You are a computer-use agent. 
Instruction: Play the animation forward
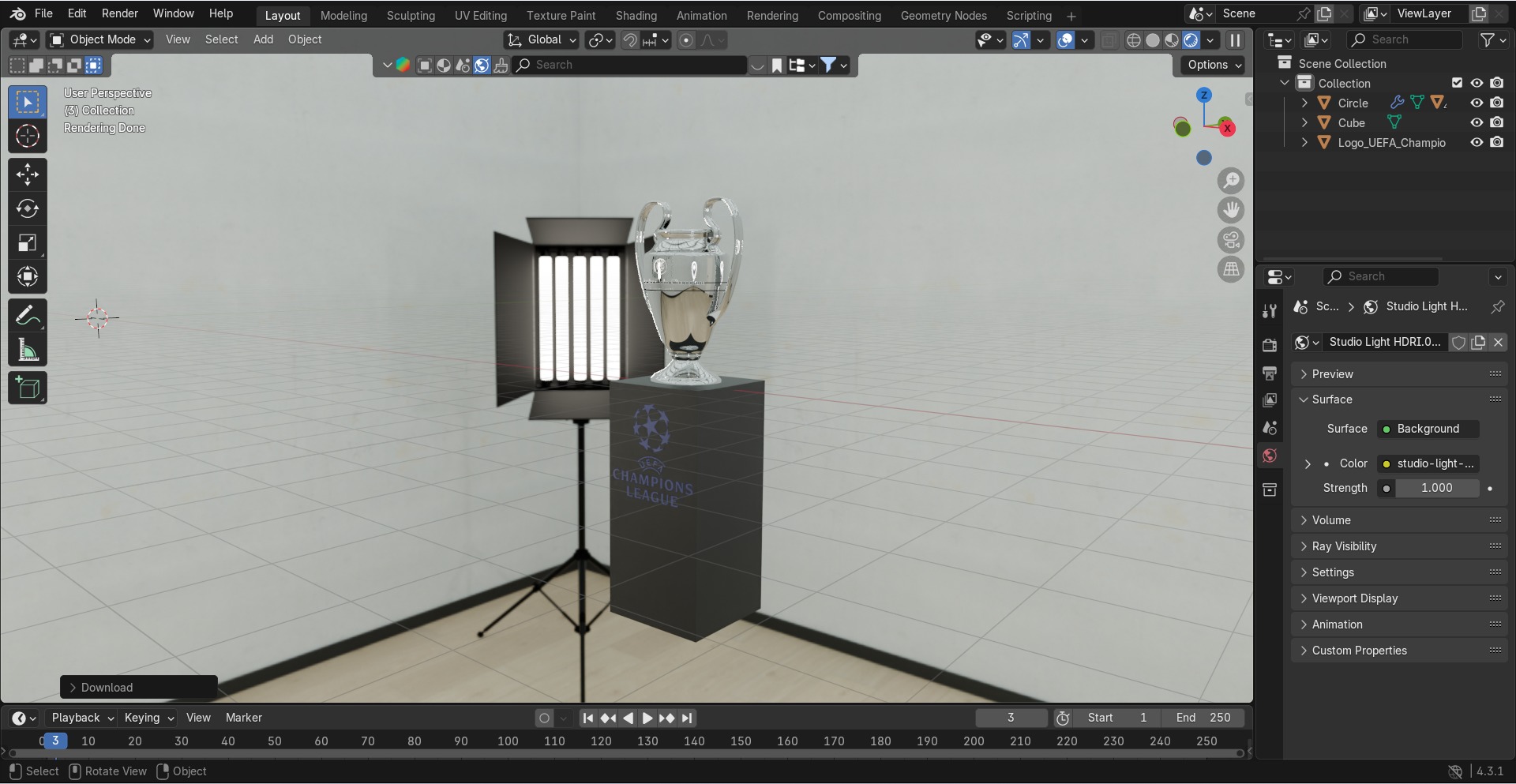[x=647, y=718]
